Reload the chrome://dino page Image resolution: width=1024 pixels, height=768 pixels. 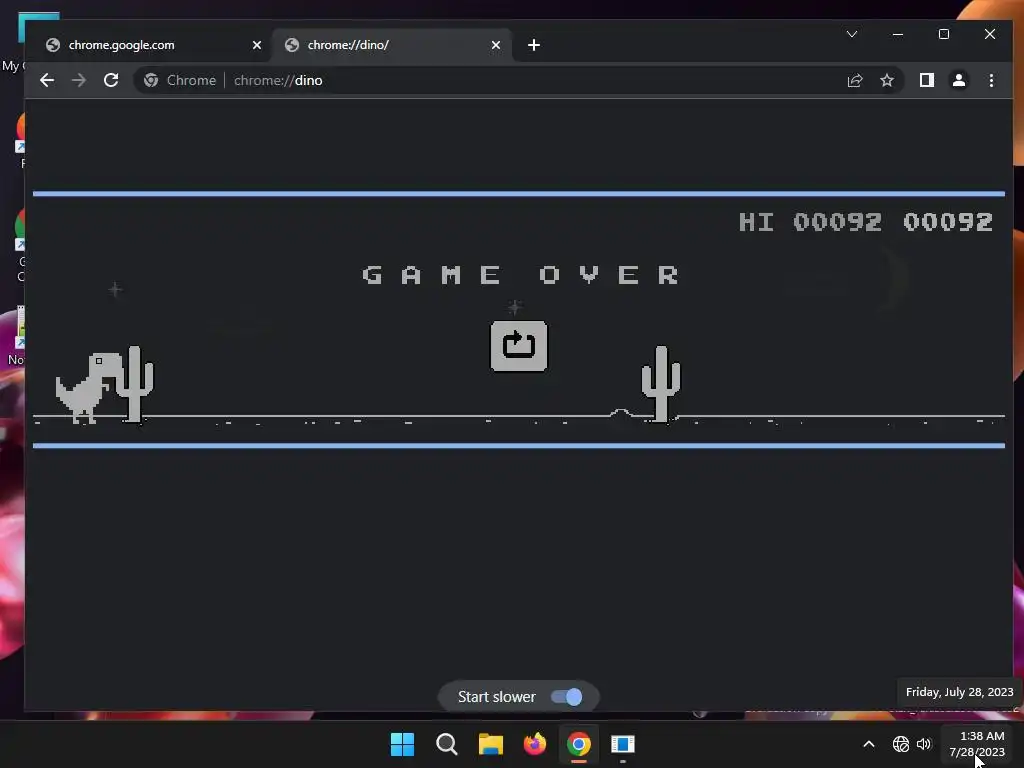111,80
